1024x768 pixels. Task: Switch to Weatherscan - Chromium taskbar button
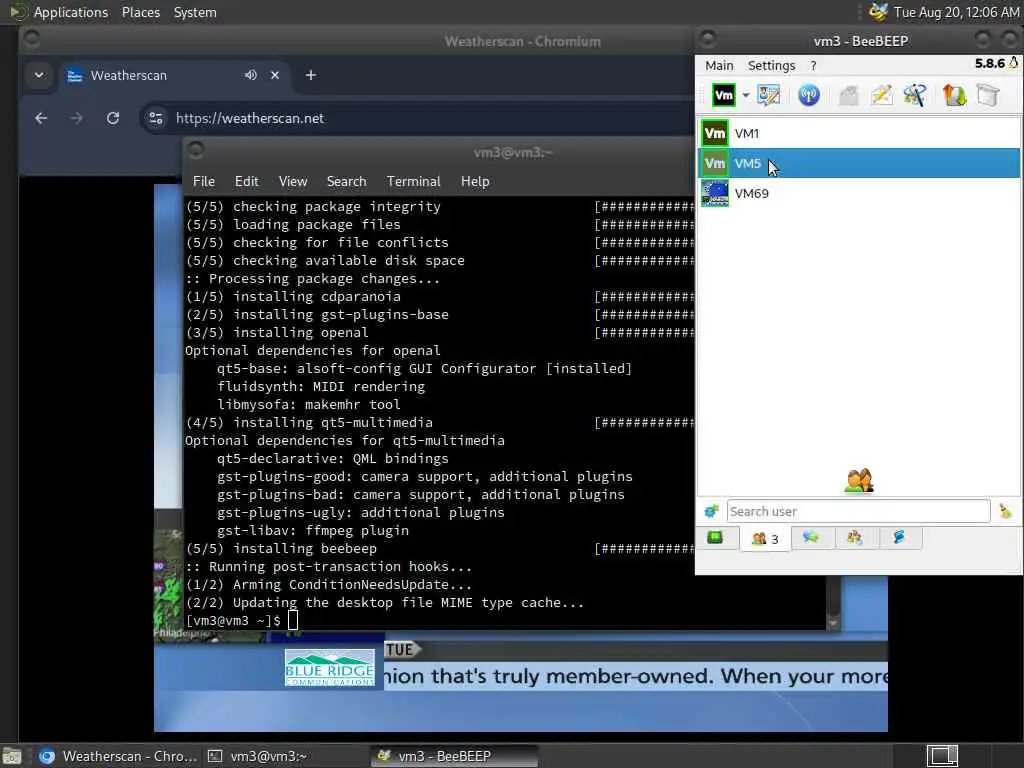(x=118, y=756)
